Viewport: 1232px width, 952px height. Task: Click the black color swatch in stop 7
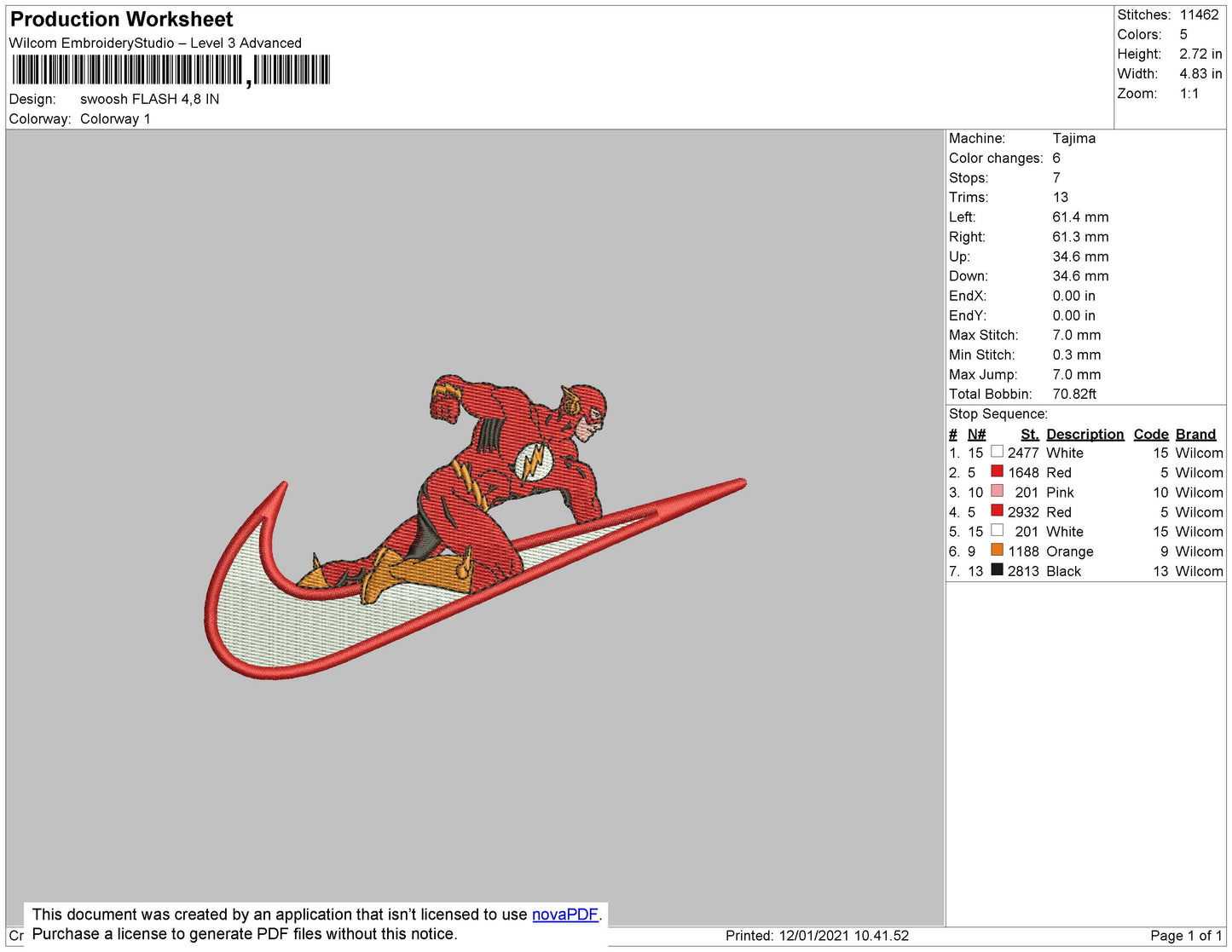pos(997,569)
